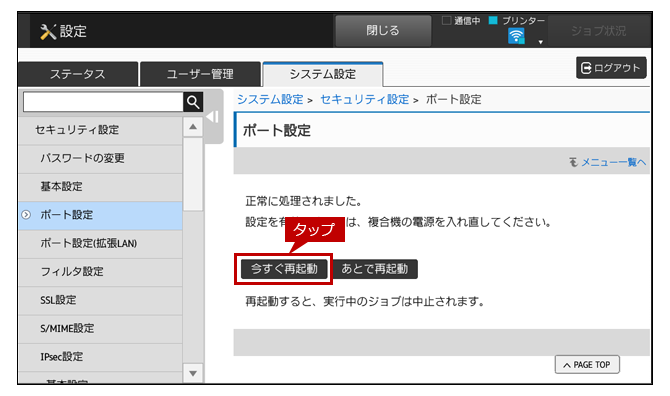
Task: Click the sidebar scroll up arrow
Action: [x=193, y=127]
